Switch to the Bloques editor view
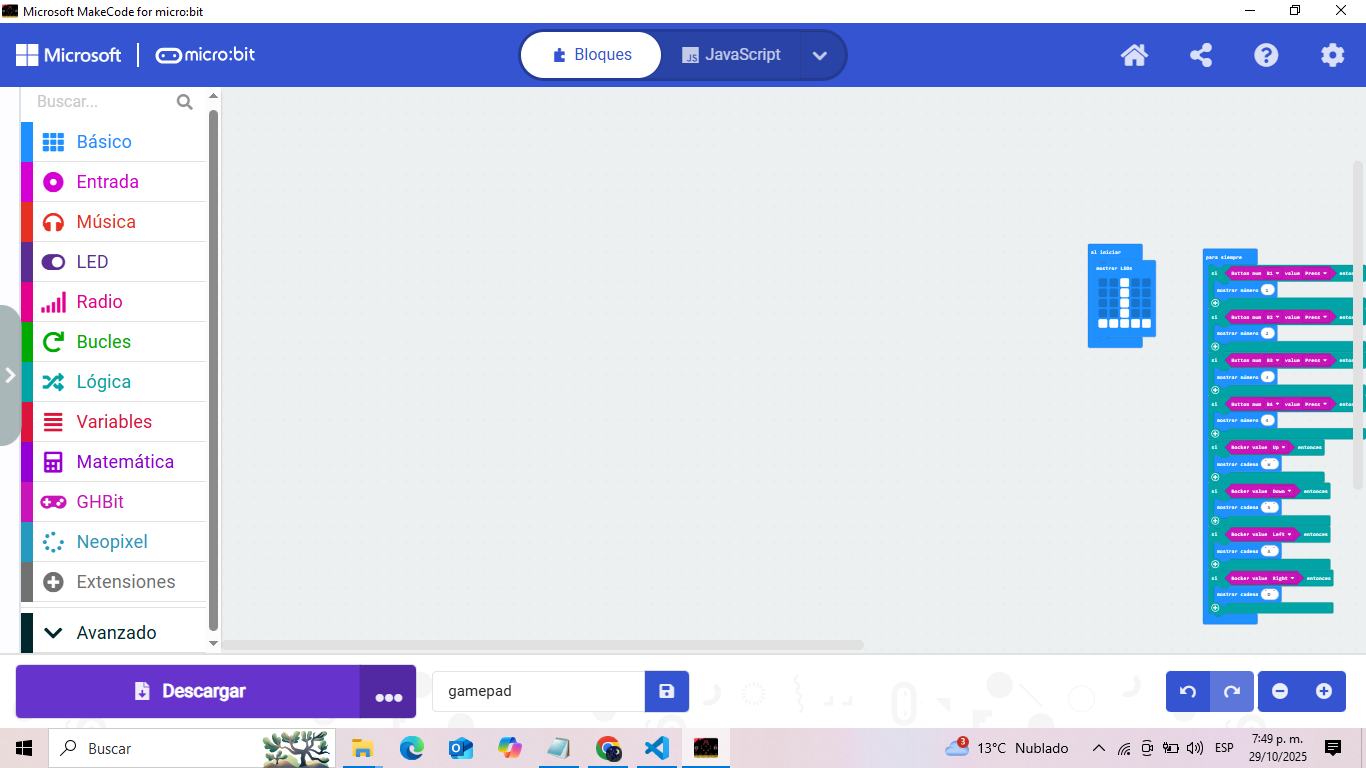The height and width of the screenshot is (768, 1366). [591, 55]
